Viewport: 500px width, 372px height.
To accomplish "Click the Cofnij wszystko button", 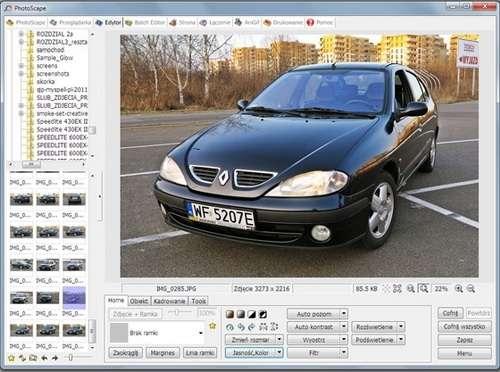I will click(x=464, y=327).
